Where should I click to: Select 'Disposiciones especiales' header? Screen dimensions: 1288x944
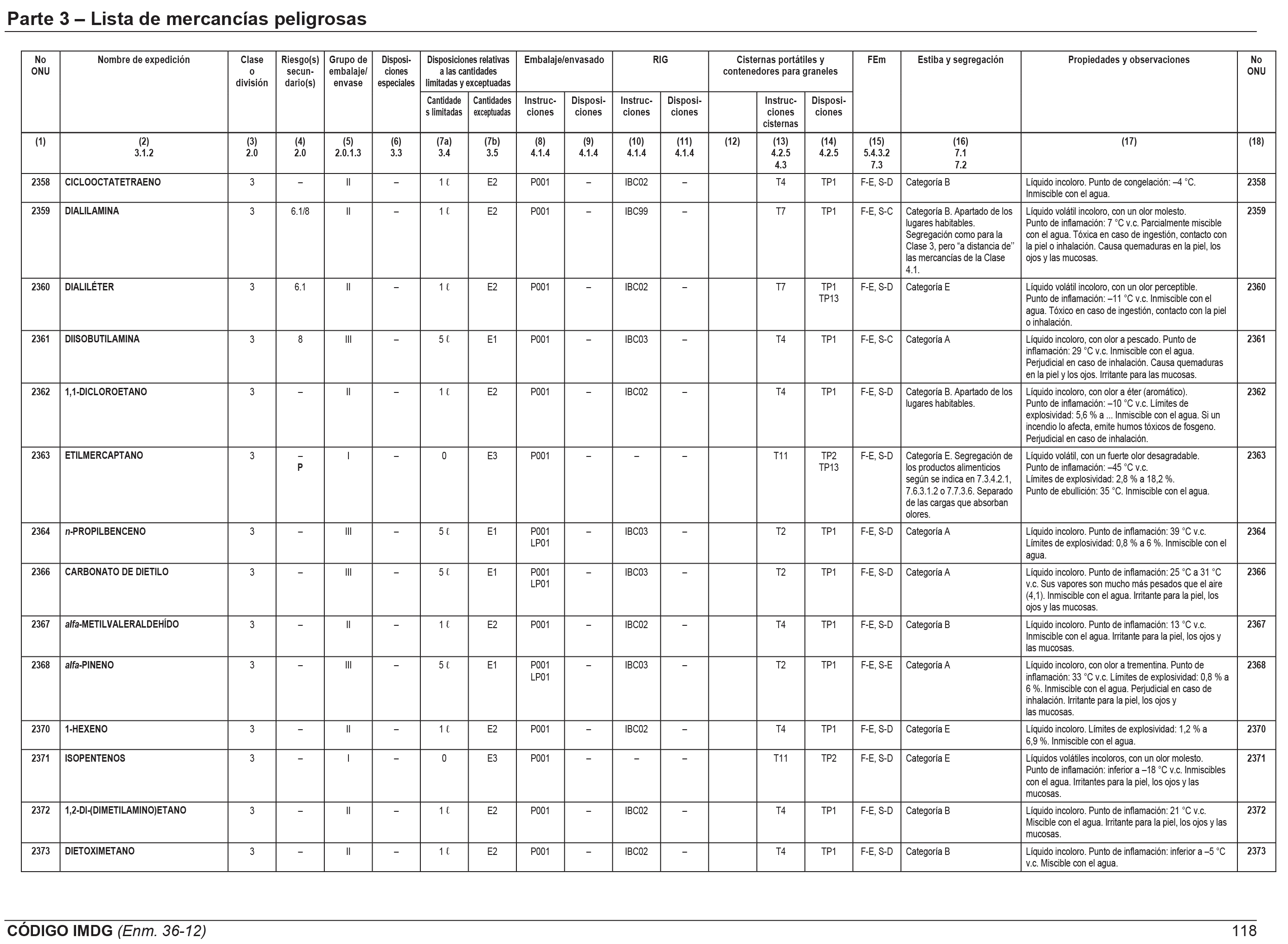pos(396,71)
